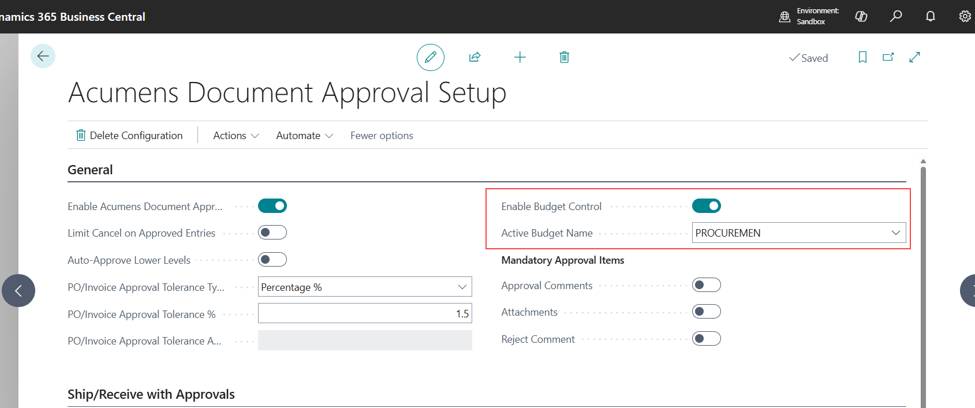Enable Attachments mandatory switch
This screenshot has height=408, width=975.
pos(706,312)
